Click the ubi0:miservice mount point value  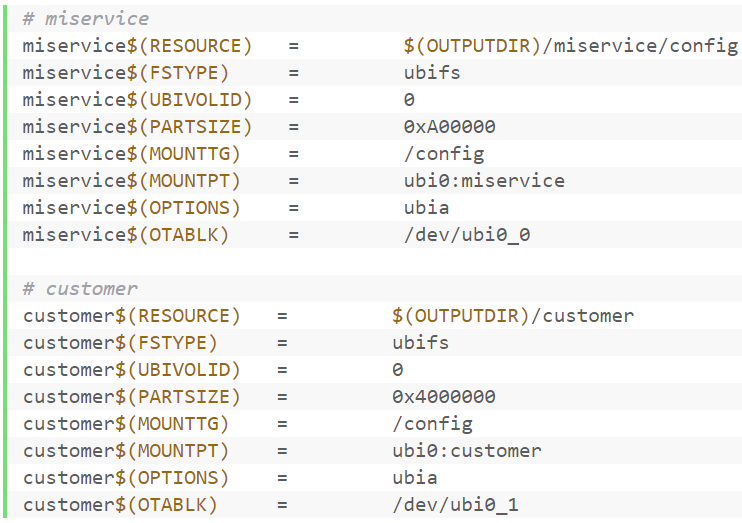484,181
